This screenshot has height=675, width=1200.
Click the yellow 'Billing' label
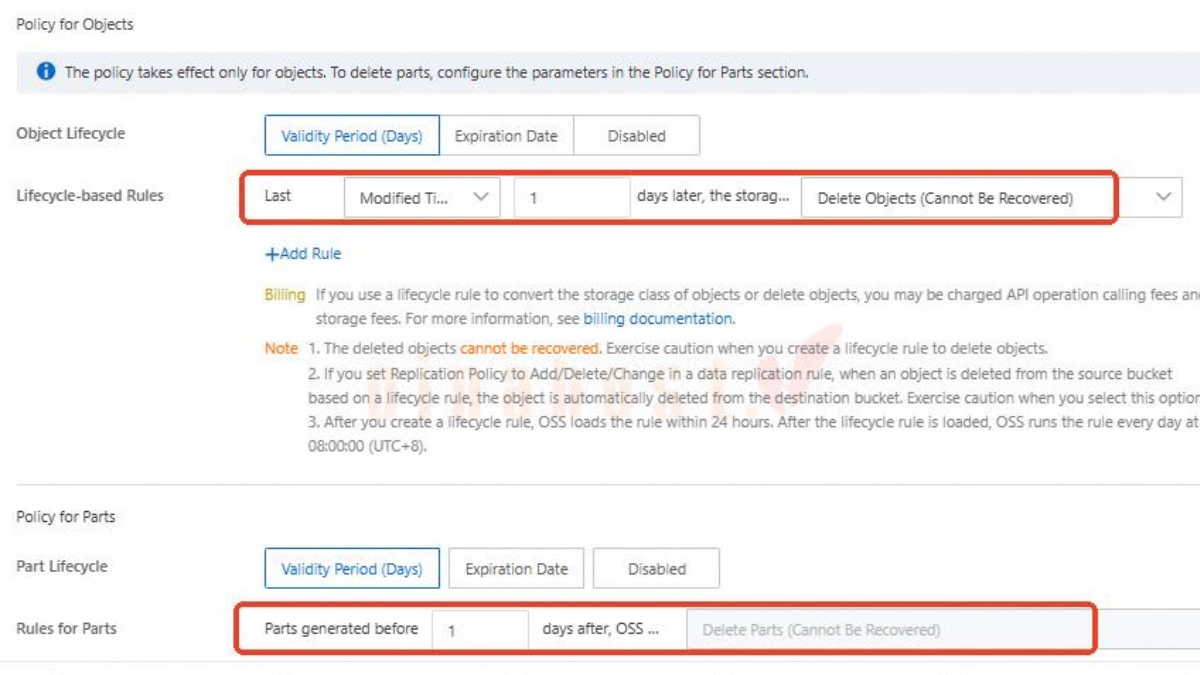point(285,295)
